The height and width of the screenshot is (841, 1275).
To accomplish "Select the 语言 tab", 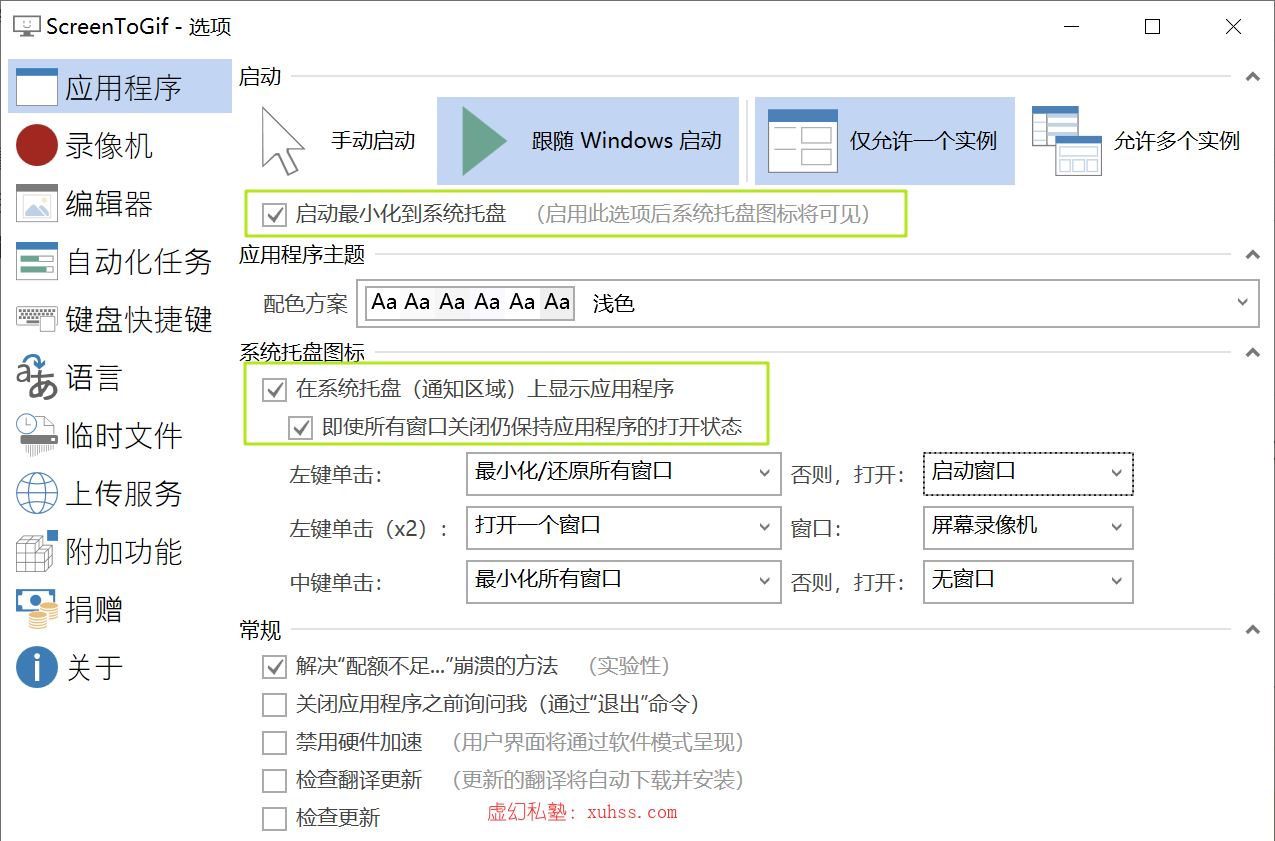I will tap(120, 377).
